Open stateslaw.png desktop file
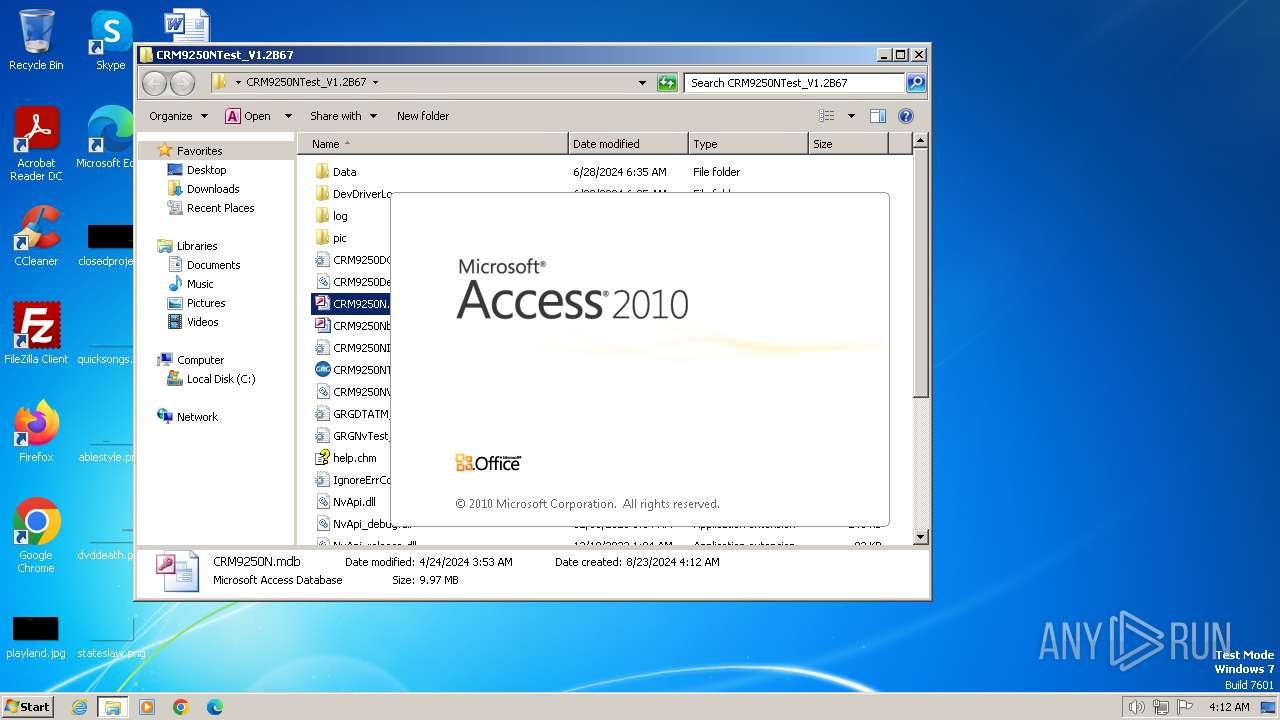The width and height of the screenshot is (1280, 720). 110,637
